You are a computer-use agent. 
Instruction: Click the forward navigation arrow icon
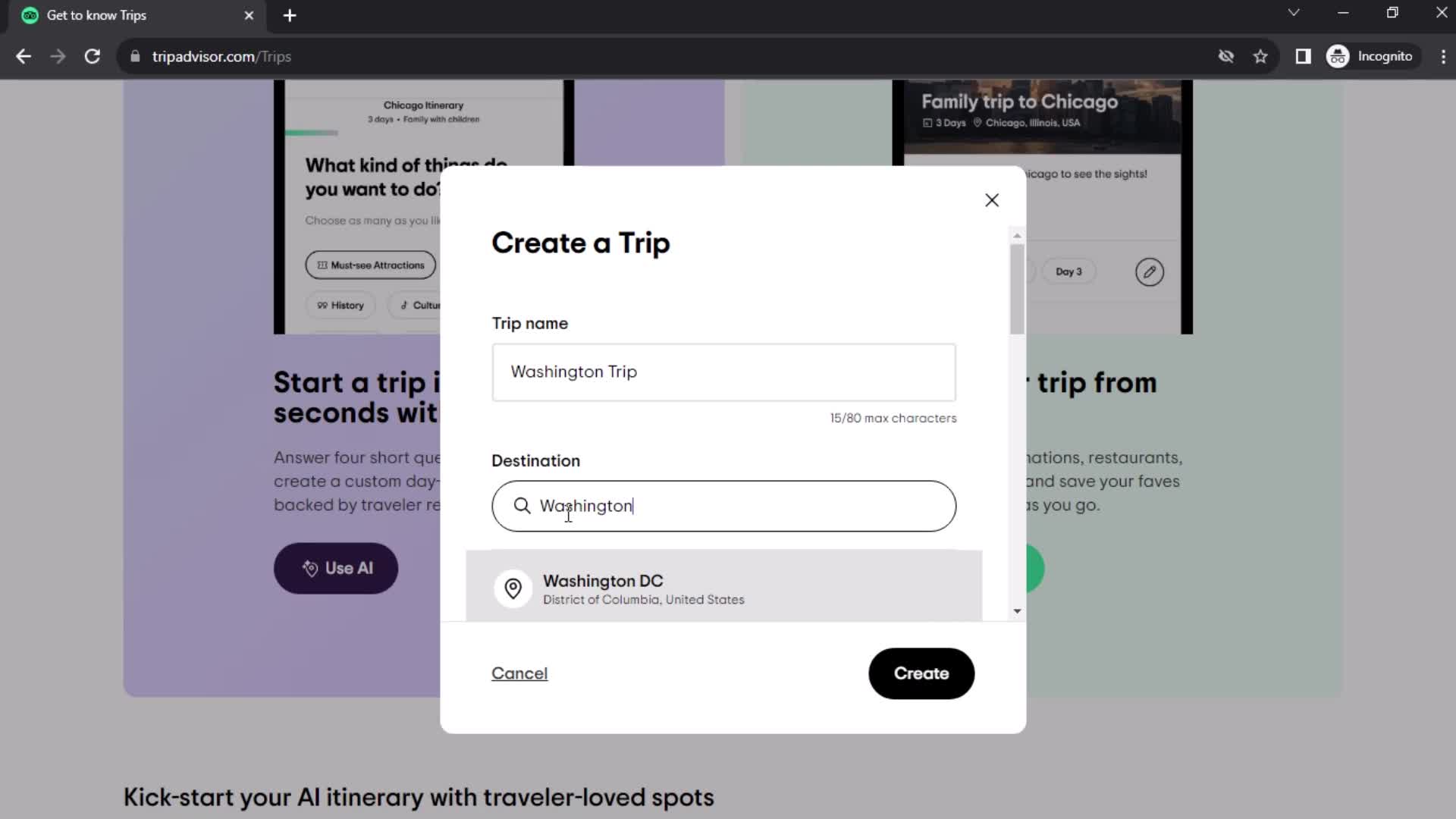click(x=58, y=57)
